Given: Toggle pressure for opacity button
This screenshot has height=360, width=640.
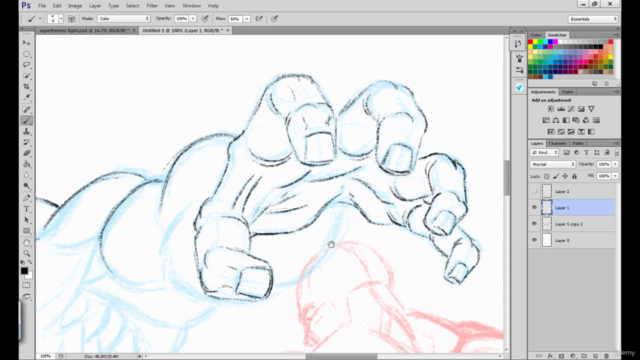Looking at the screenshot, I should (x=205, y=19).
